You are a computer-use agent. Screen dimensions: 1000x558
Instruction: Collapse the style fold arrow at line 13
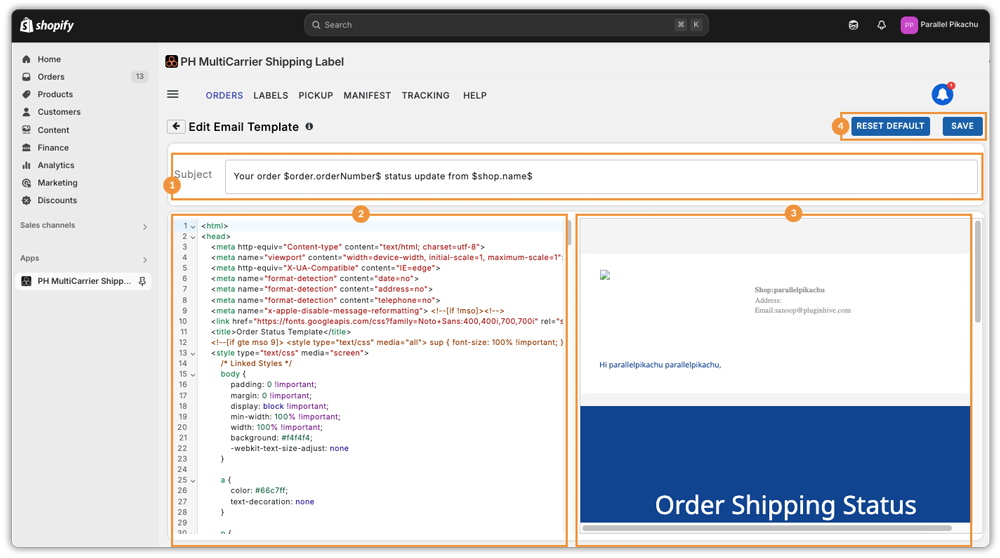tap(193, 353)
